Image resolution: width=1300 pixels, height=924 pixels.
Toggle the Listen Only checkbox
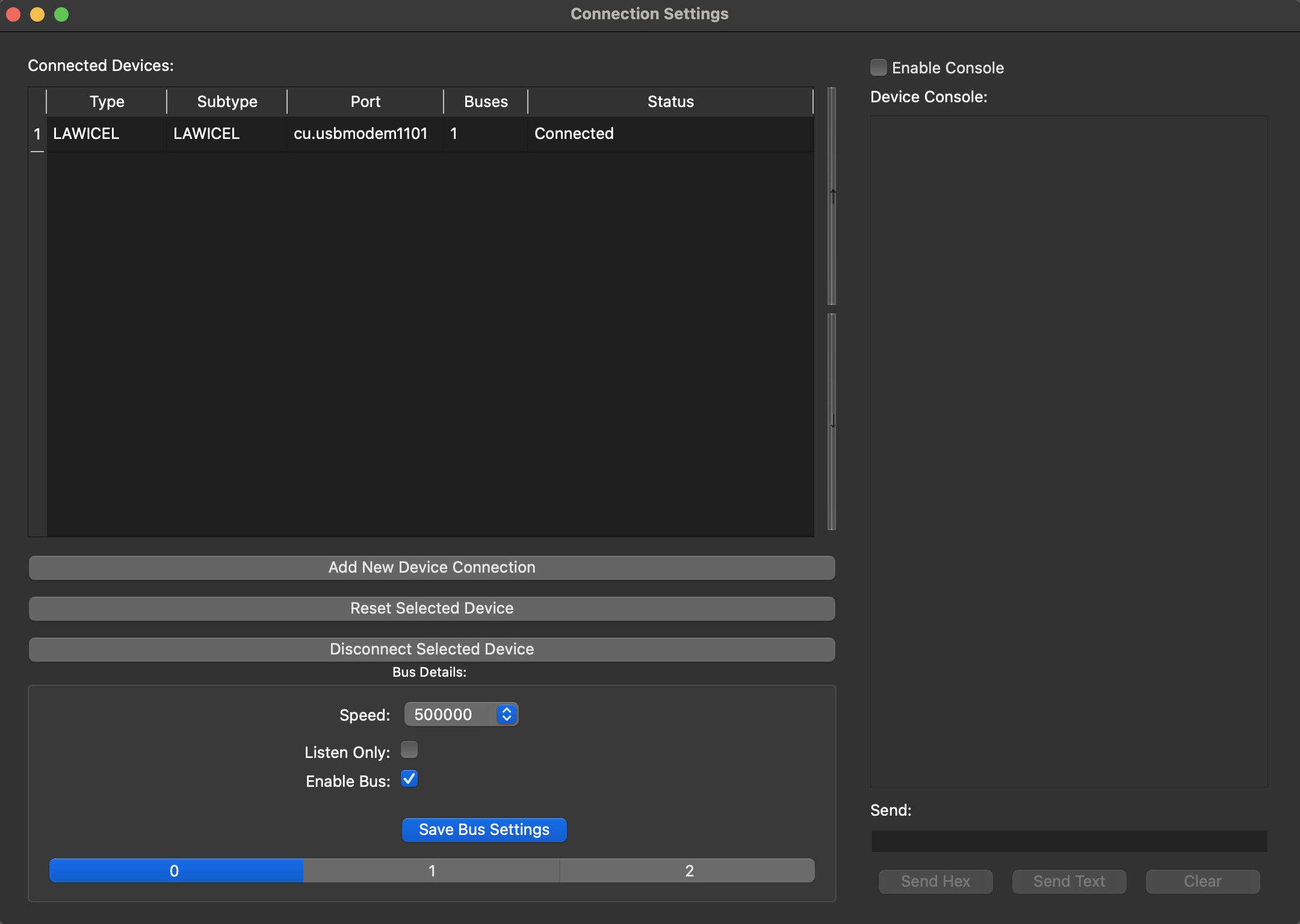409,750
